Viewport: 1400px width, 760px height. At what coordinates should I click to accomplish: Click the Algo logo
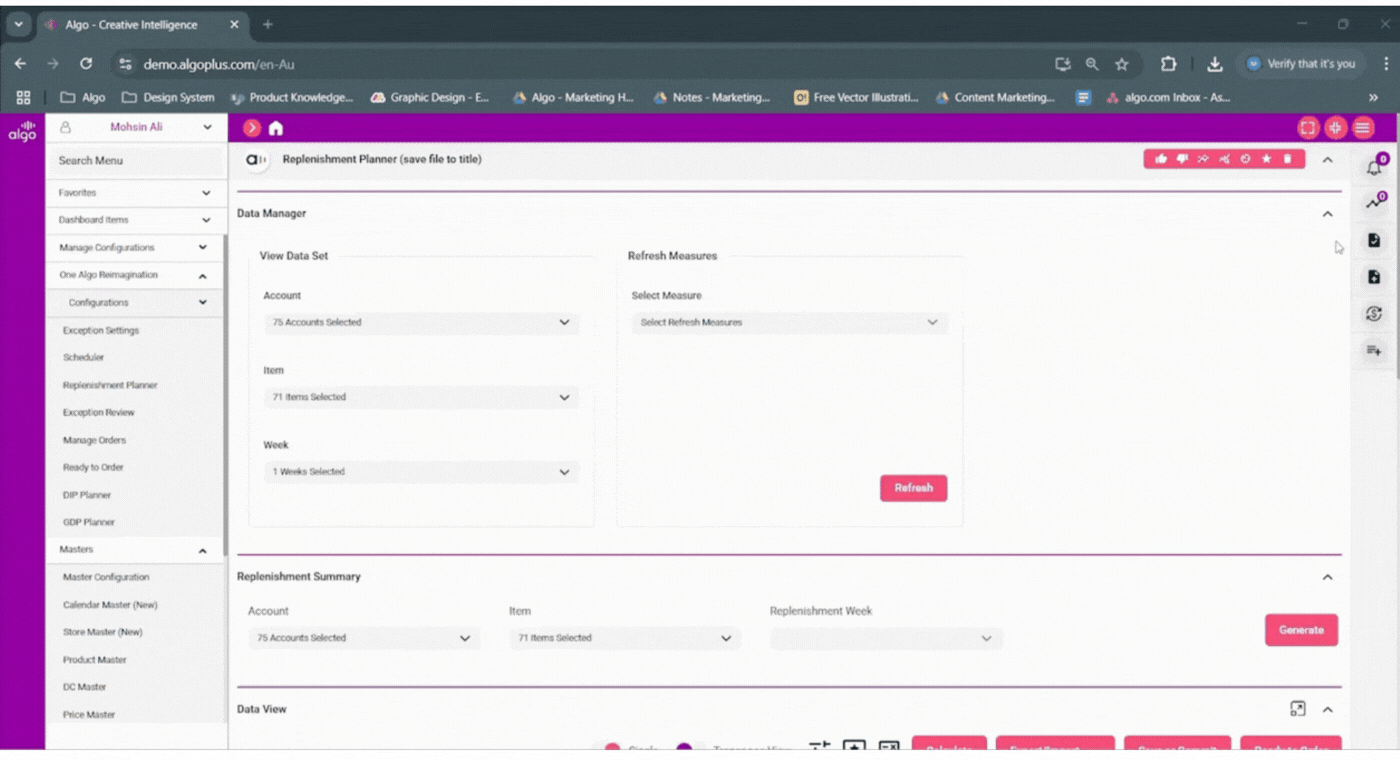pyautogui.click(x=22, y=131)
